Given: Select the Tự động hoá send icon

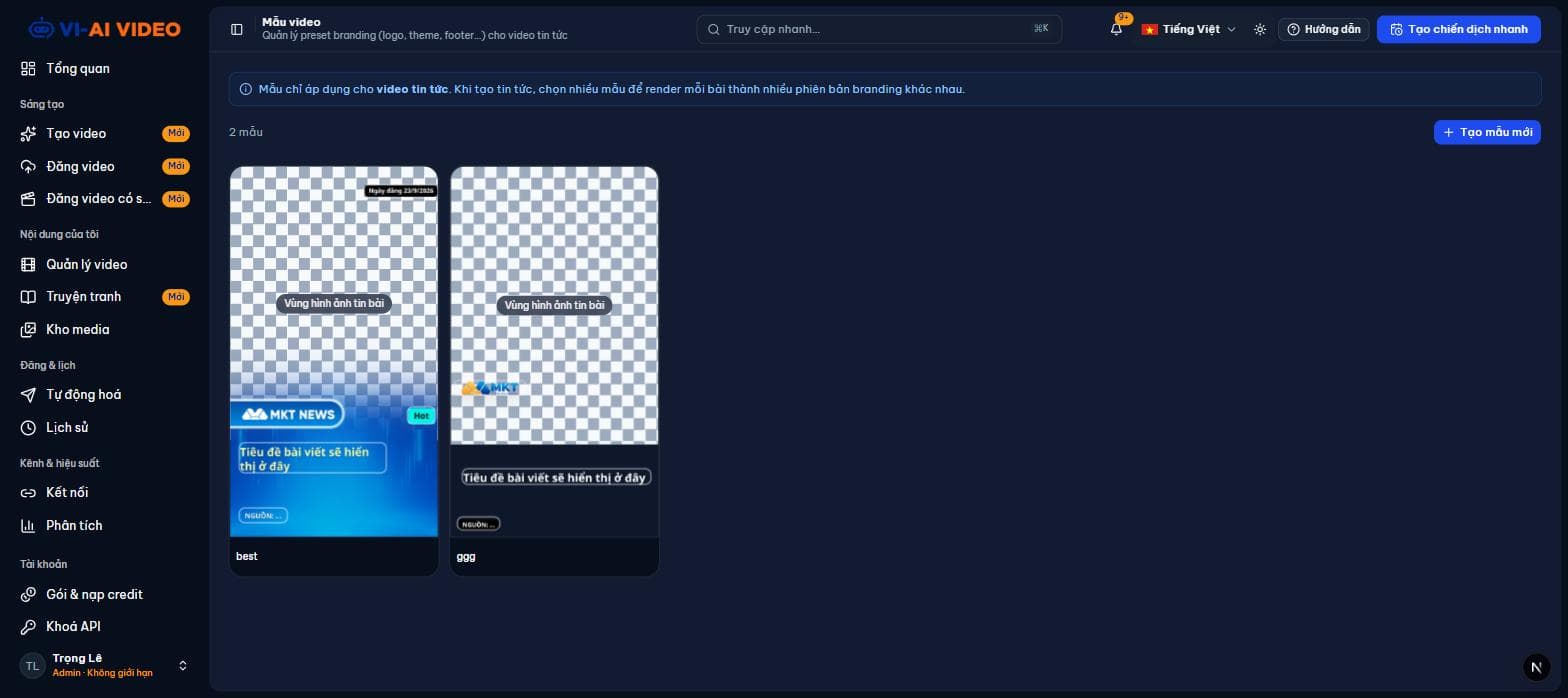Looking at the screenshot, I should point(28,395).
